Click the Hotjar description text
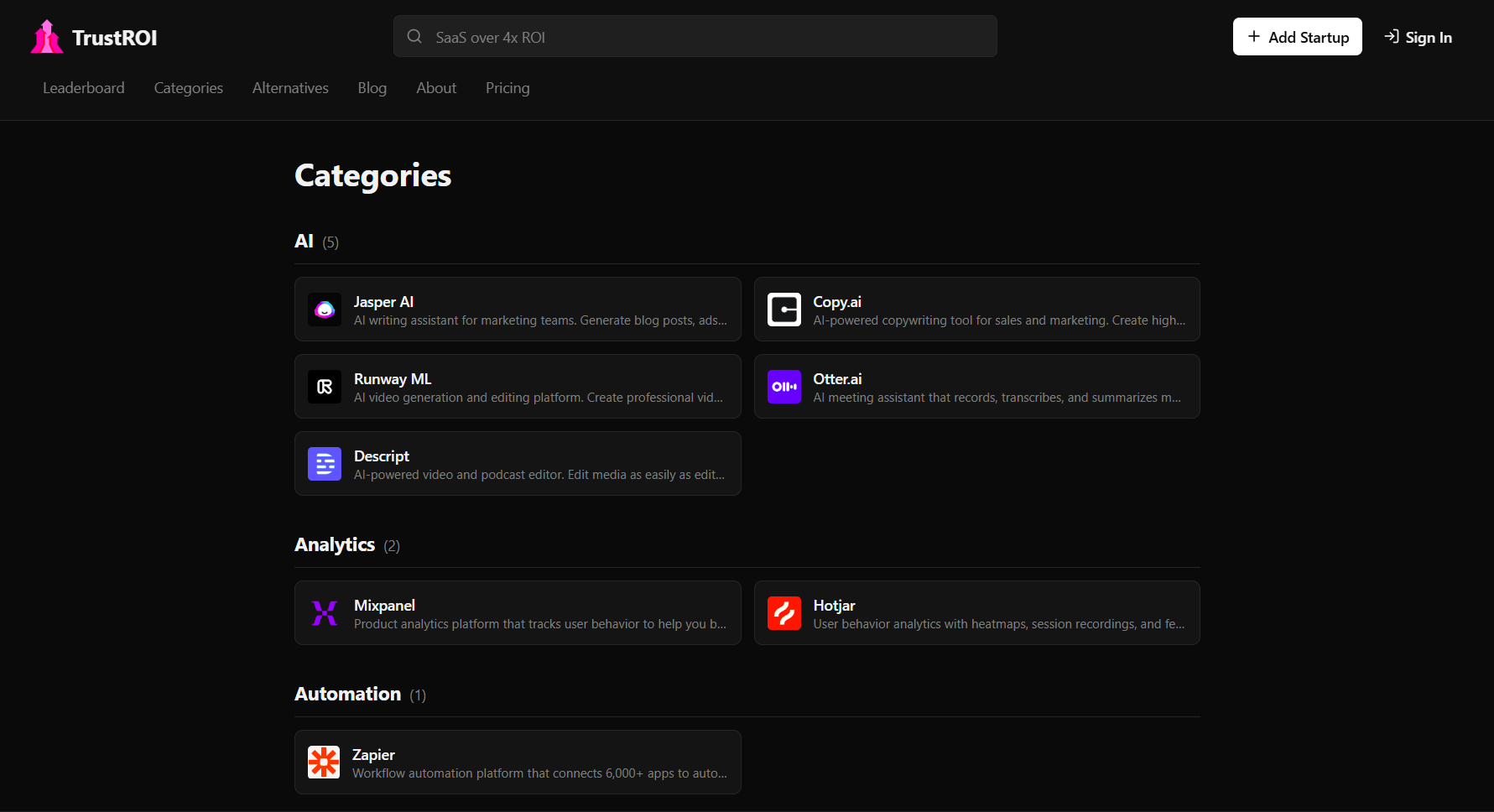Image resolution: width=1494 pixels, height=812 pixels. (x=999, y=624)
